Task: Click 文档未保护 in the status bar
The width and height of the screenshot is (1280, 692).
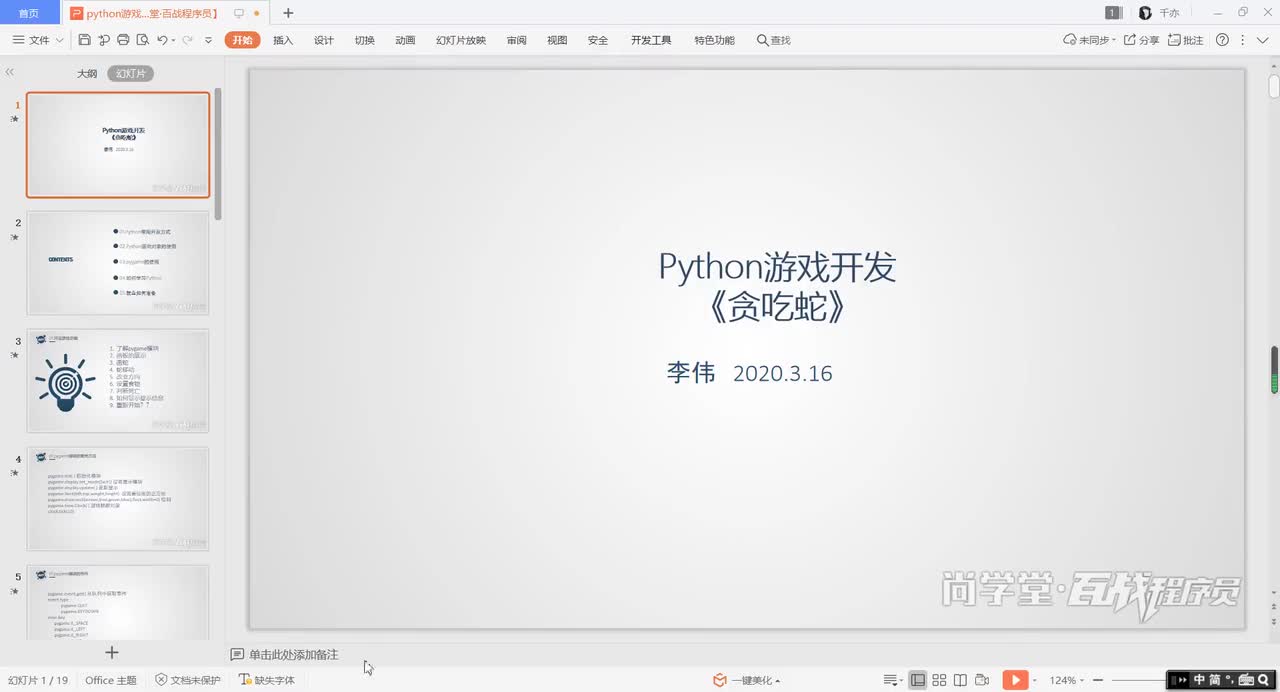Action: point(188,680)
